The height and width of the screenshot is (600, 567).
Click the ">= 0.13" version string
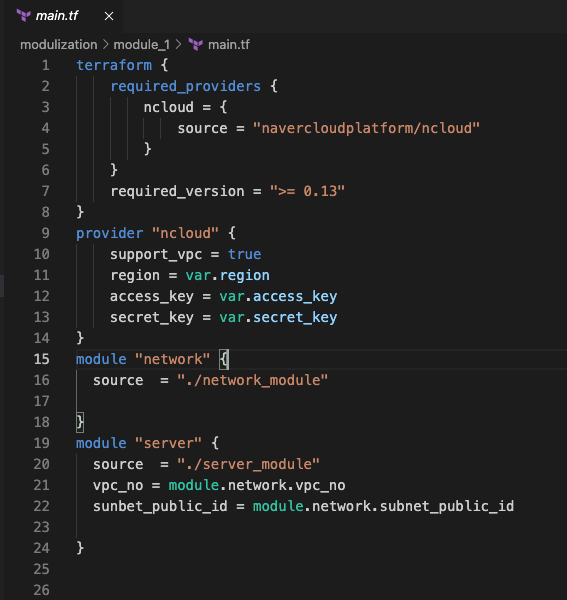tap(307, 191)
